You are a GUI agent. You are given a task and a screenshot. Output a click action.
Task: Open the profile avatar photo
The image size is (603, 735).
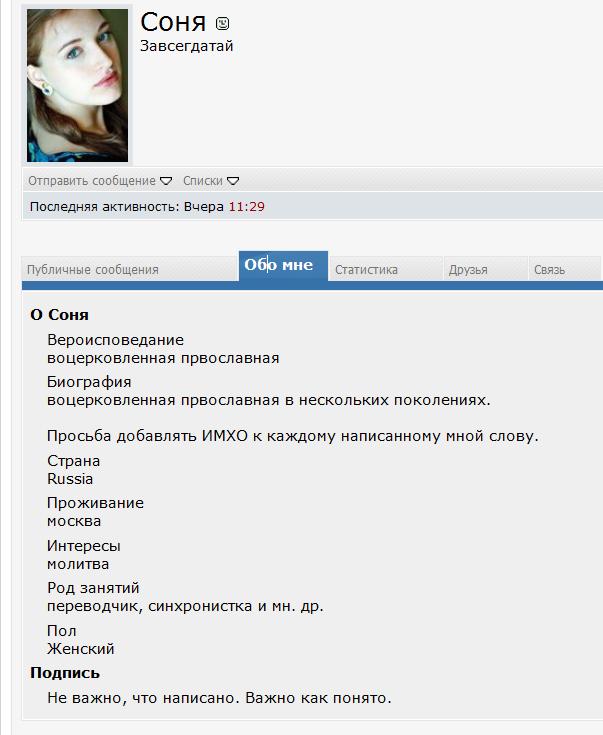(77, 85)
